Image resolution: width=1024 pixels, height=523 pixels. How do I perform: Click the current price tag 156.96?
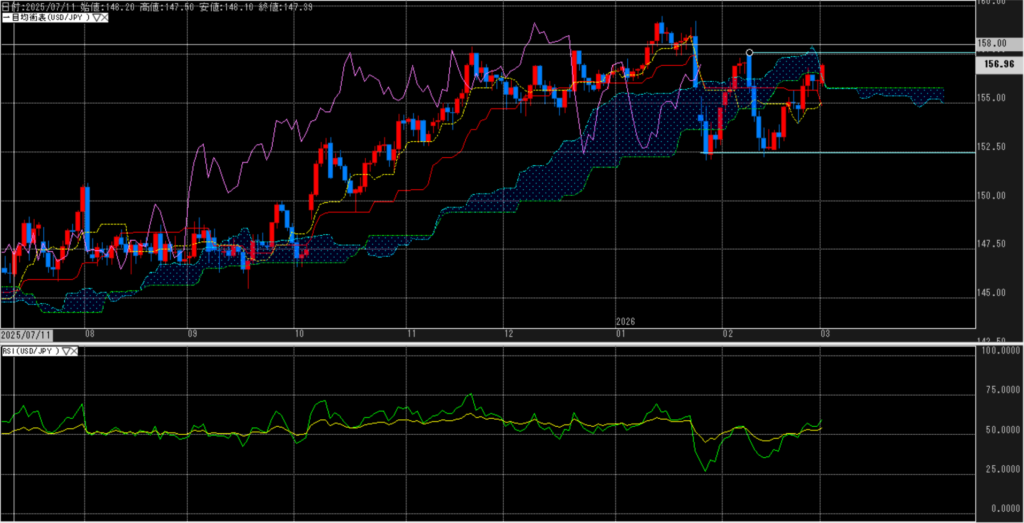point(999,63)
